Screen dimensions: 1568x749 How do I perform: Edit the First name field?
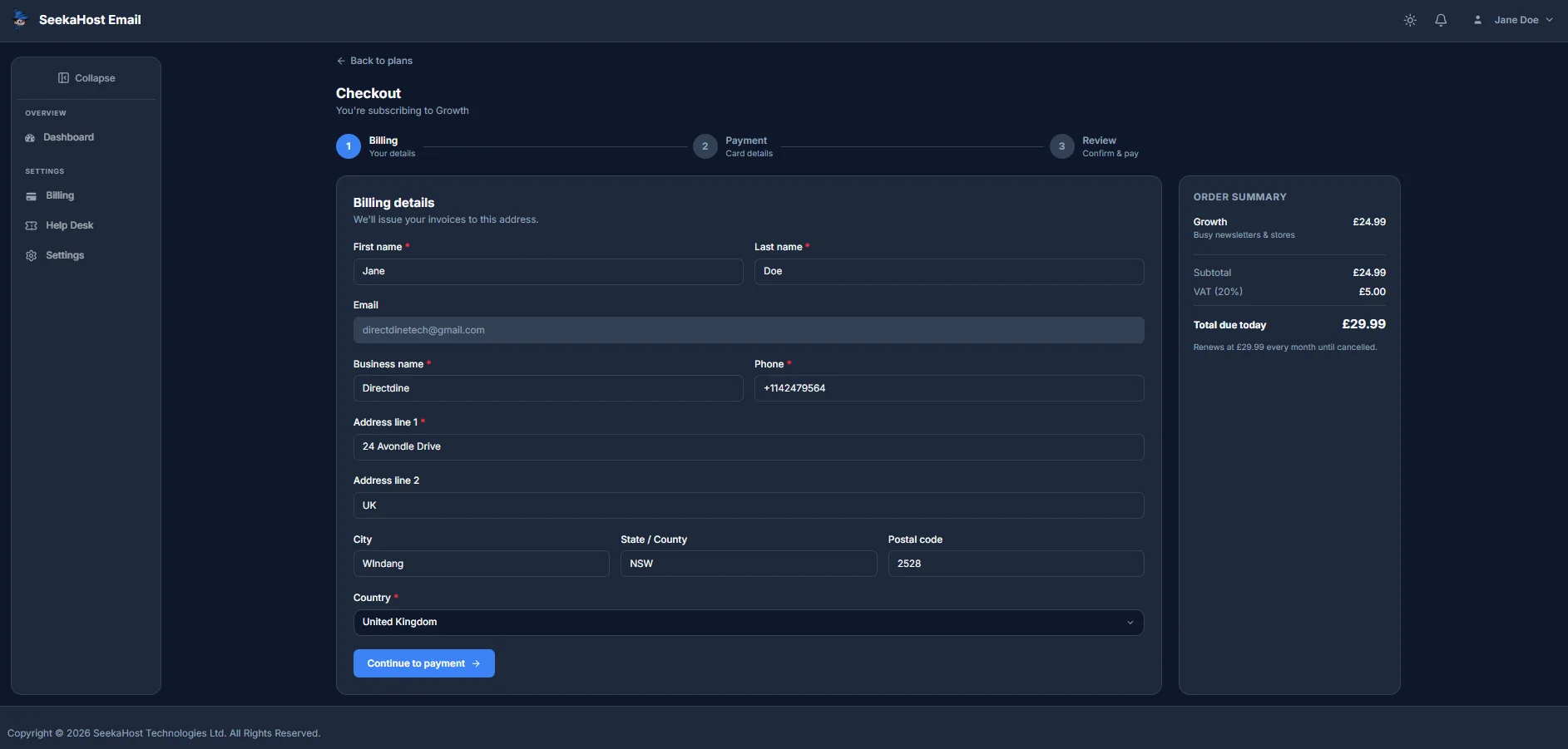(548, 272)
